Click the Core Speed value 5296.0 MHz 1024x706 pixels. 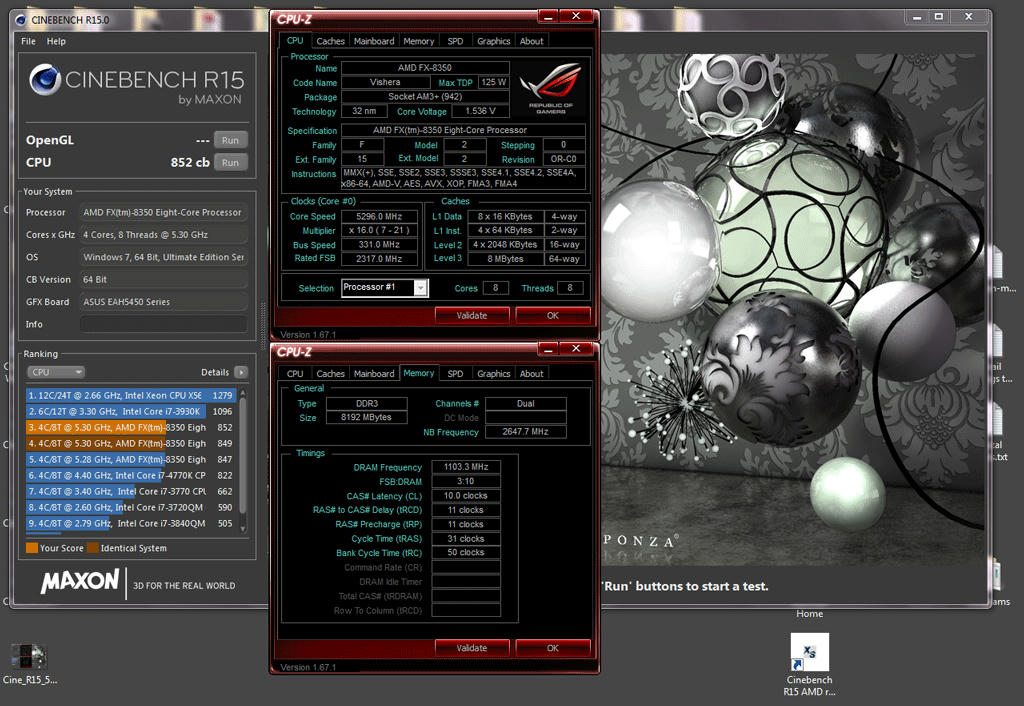[379, 216]
